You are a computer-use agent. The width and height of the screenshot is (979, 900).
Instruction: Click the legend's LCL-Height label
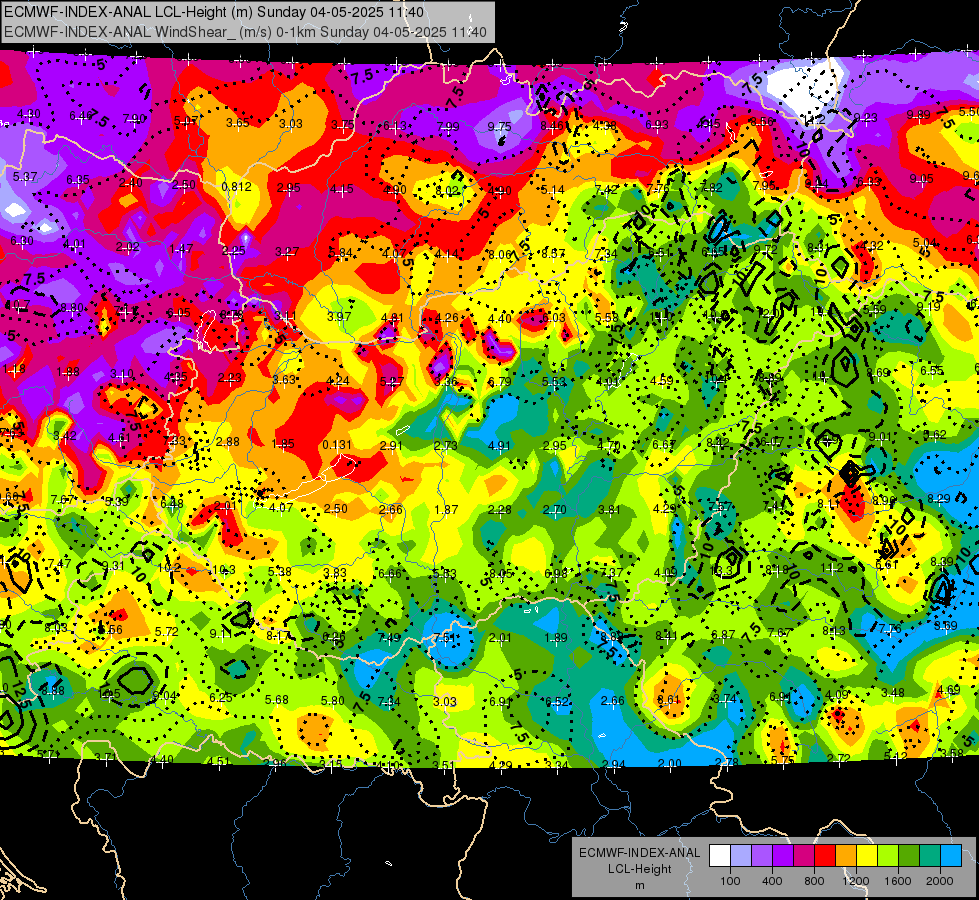[x=639, y=869]
